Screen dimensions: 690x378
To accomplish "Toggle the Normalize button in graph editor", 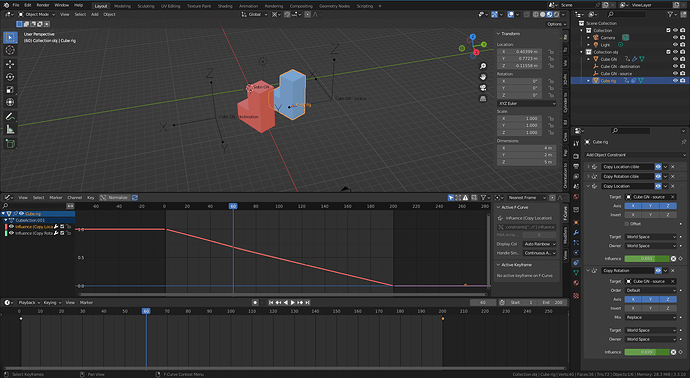I will (114, 198).
